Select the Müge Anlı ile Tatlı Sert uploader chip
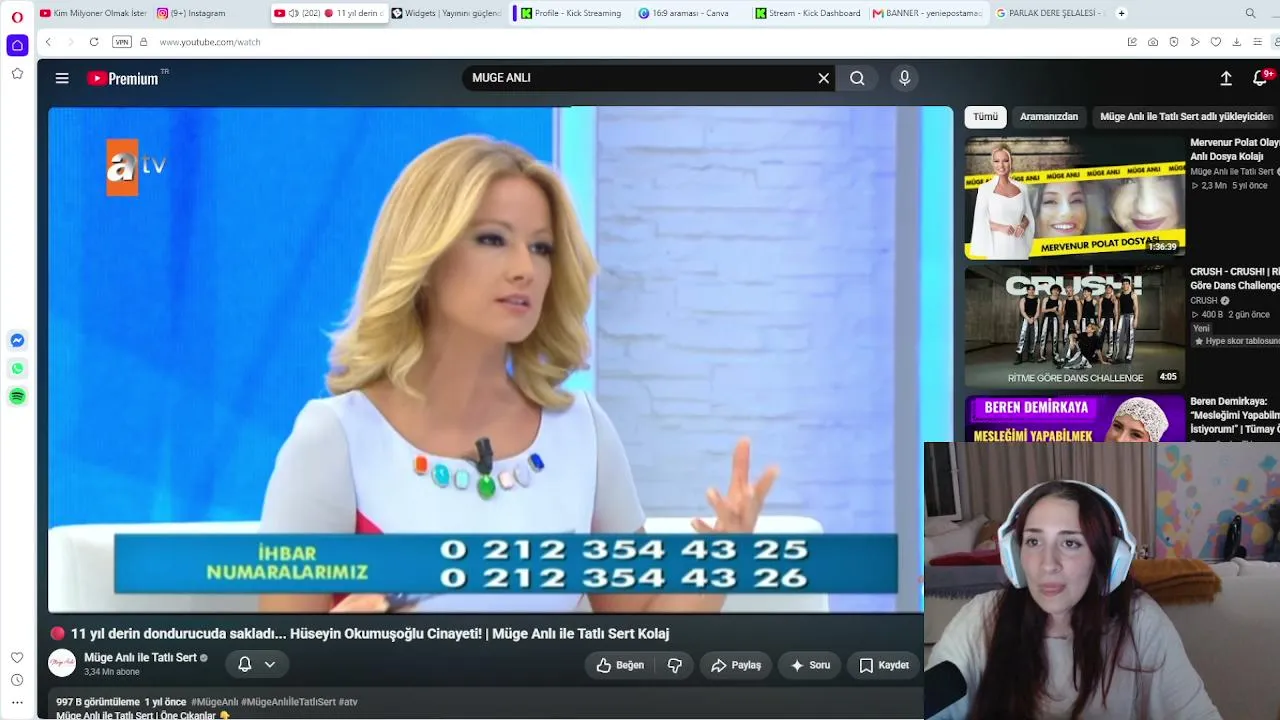1280x720 pixels. point(1186,117)
